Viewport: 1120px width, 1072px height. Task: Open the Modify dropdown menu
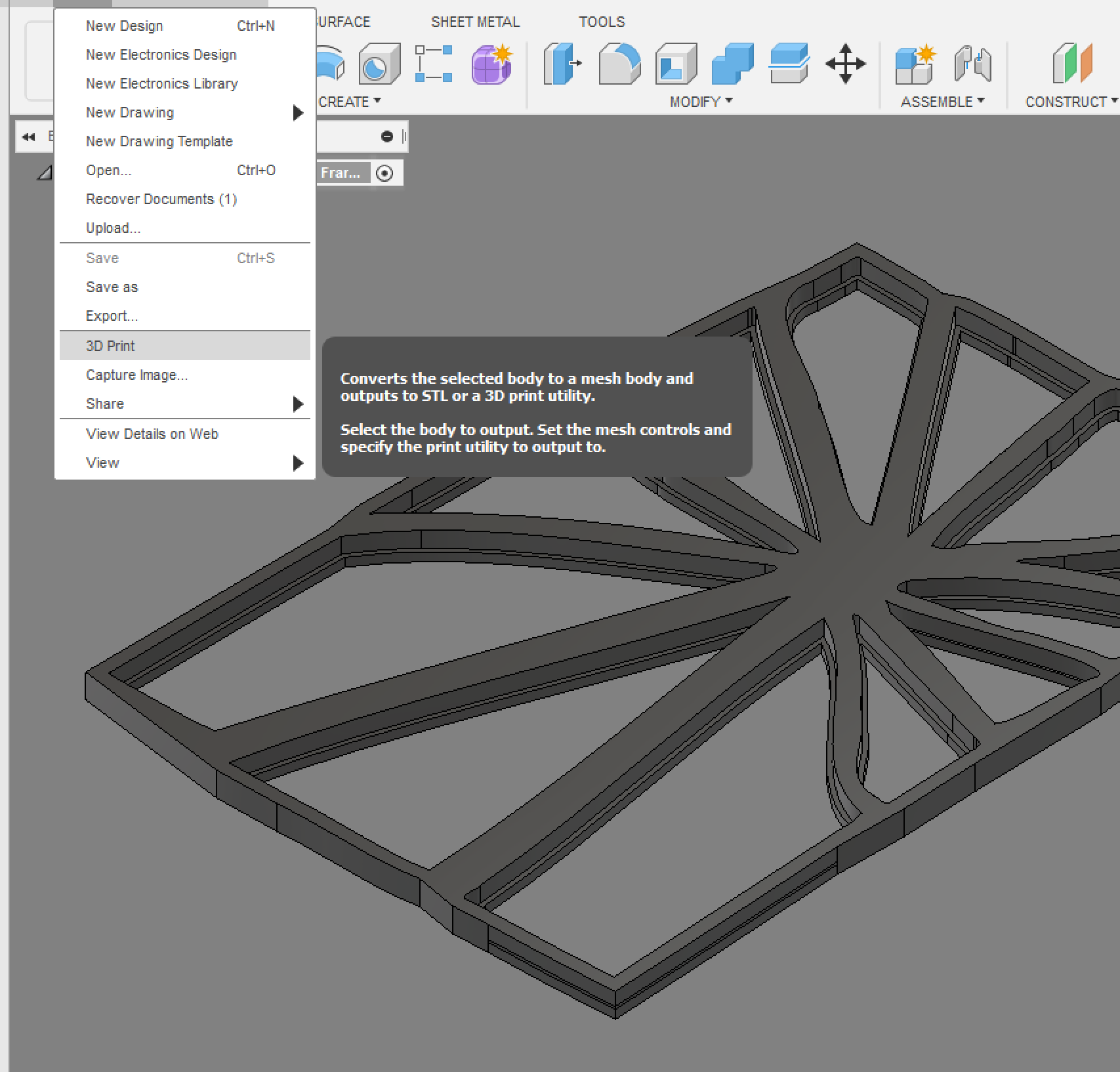coord(701,101)
